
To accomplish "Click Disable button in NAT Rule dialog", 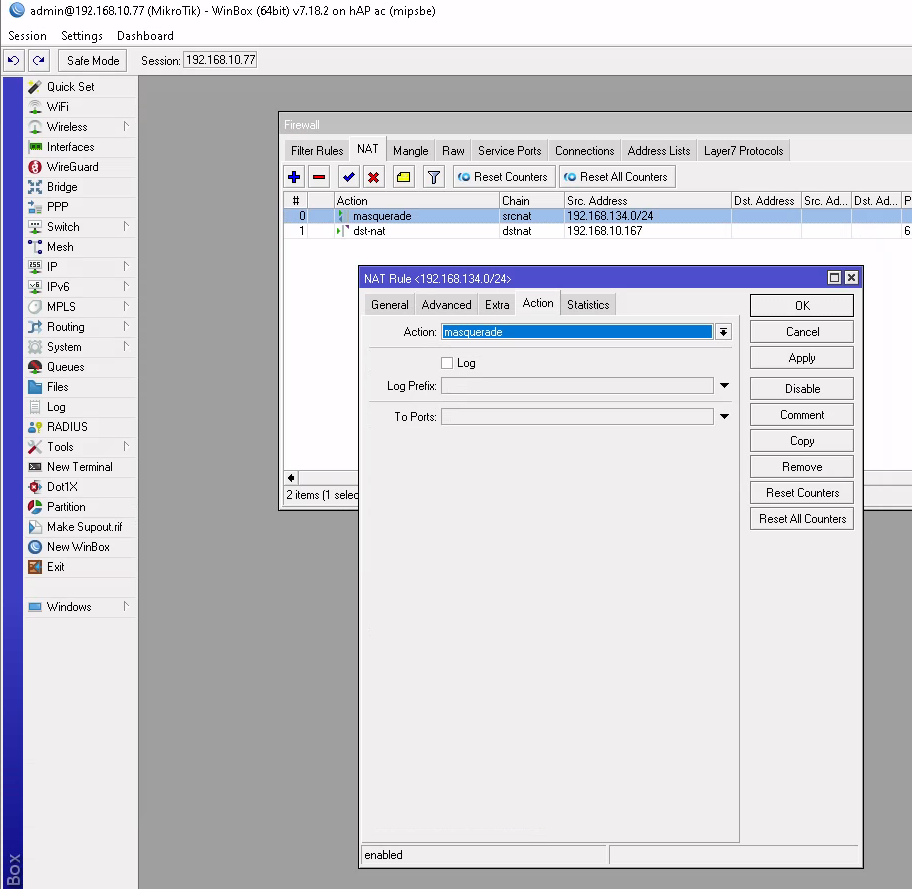I will (802, 389).
